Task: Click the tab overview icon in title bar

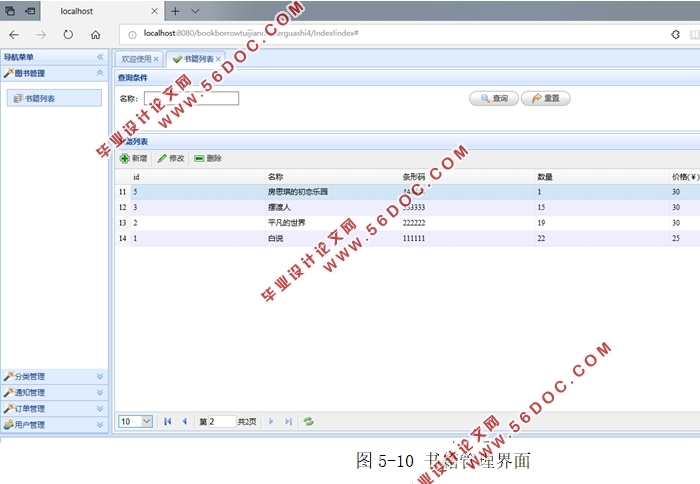Action: pyautogui.click(x=10, y=11)
